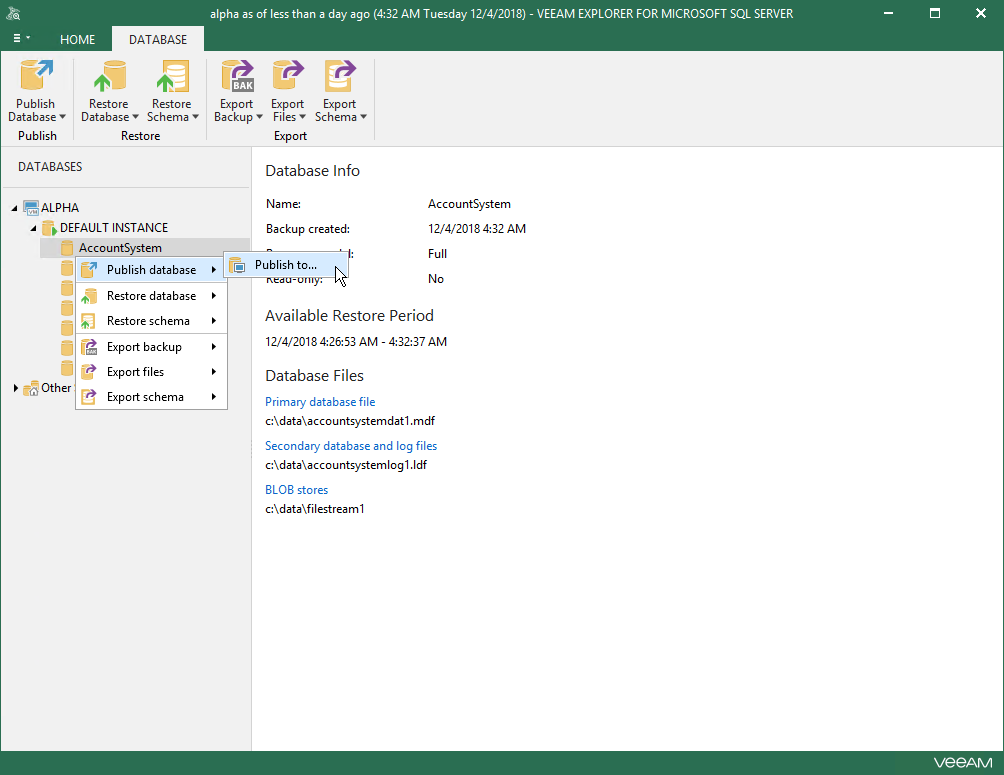Click icon beside Publish database menu entry
Screen dimensions: 1004x775
point(89,270)
